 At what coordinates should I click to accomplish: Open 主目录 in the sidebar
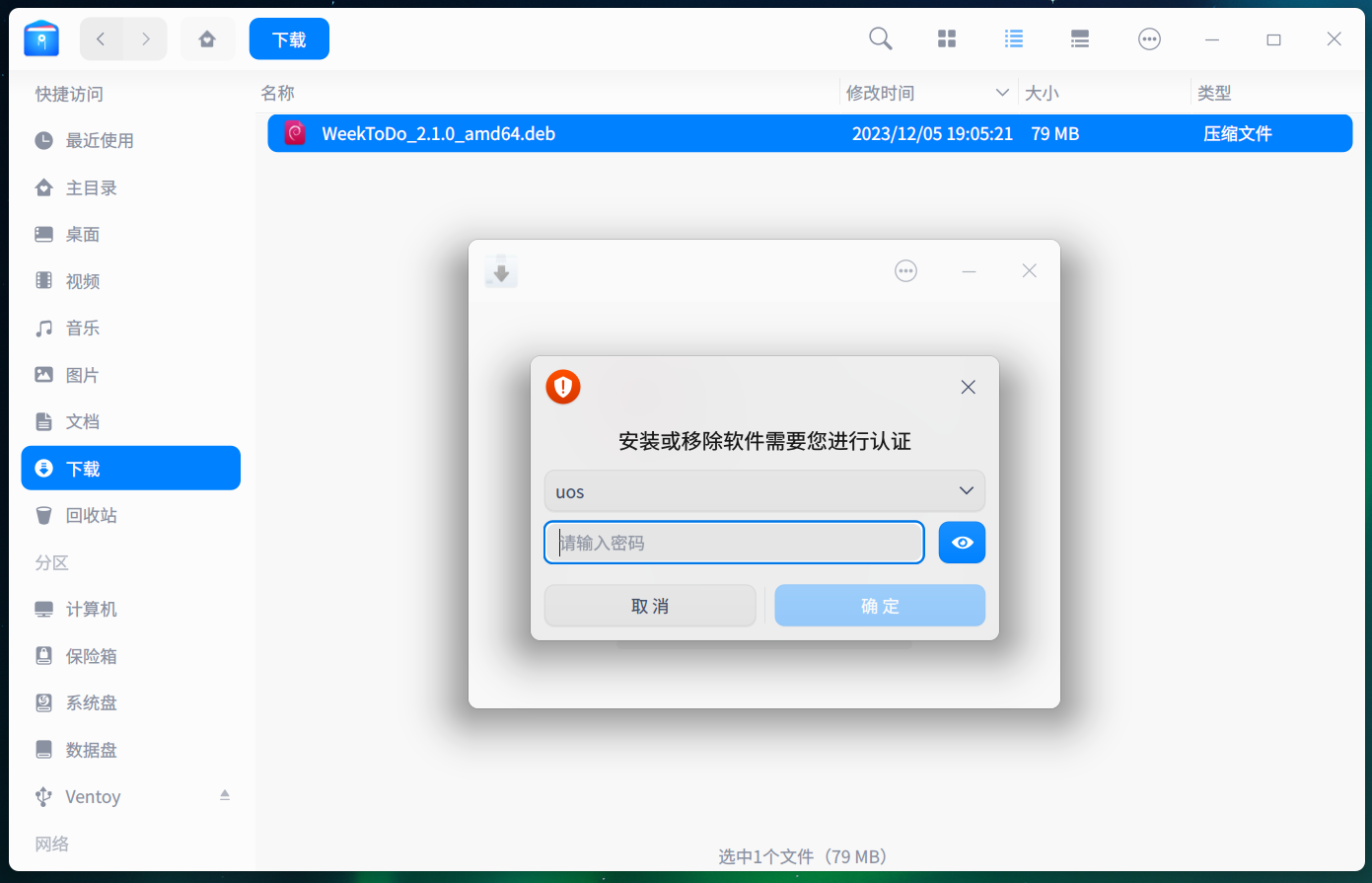[130, 187]
